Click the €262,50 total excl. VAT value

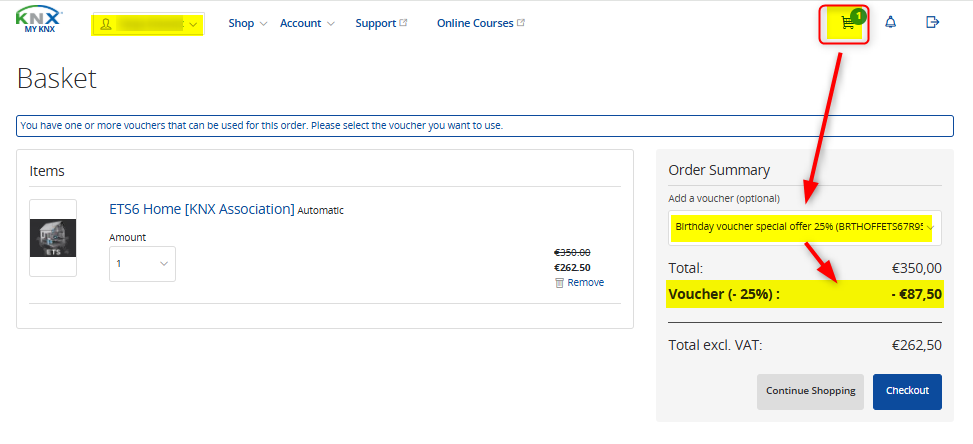(x=917, y=345)
